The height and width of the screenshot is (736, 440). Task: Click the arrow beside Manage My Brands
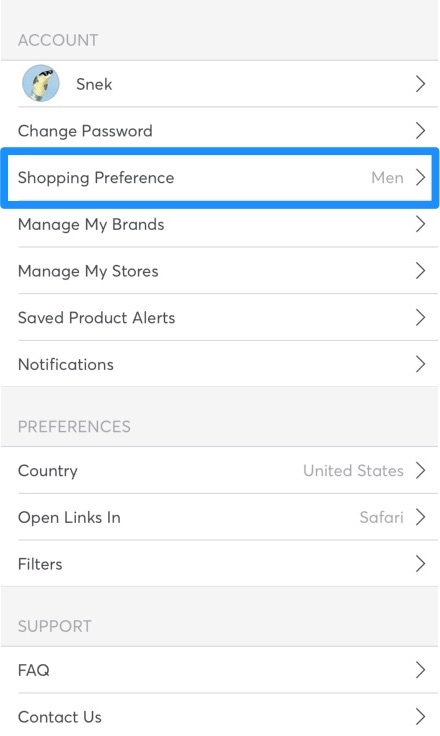[420, 224]
